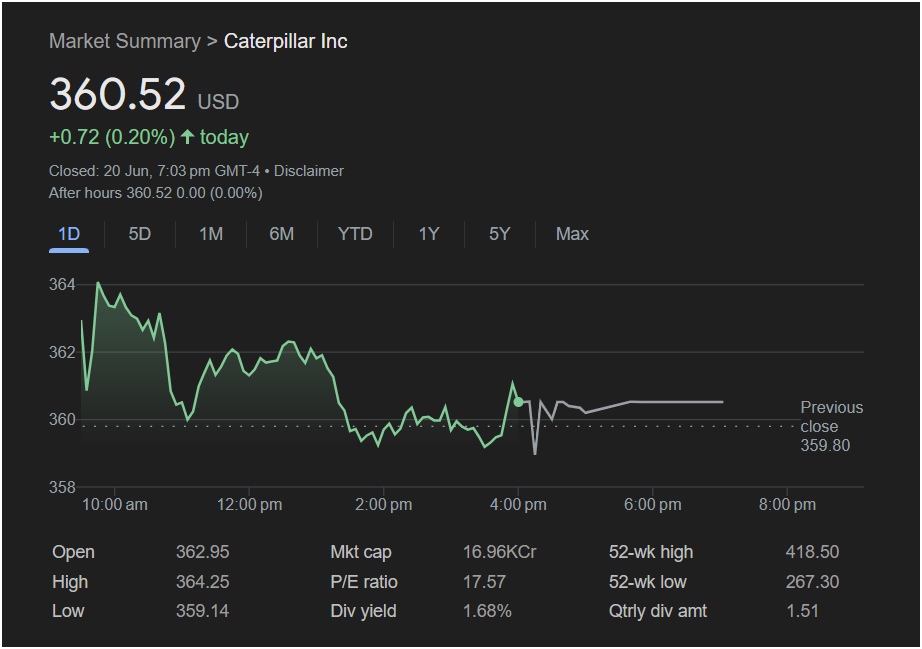Click the 364 price axis label
This screenshot has width=922, height=649.
(62, 285)
